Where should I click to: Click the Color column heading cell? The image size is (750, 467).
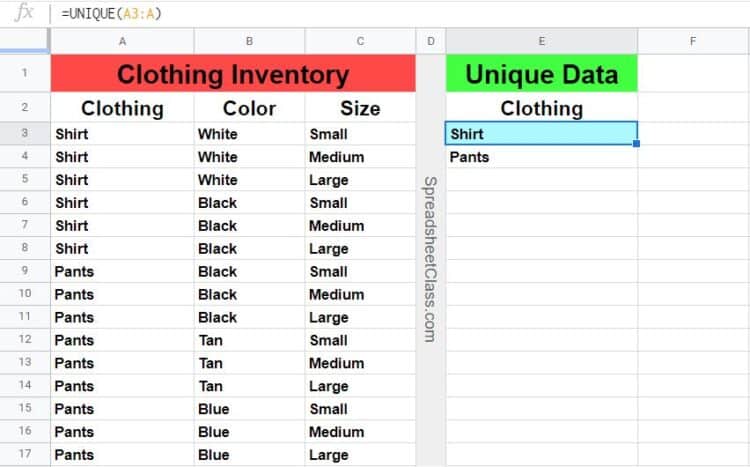249,108
